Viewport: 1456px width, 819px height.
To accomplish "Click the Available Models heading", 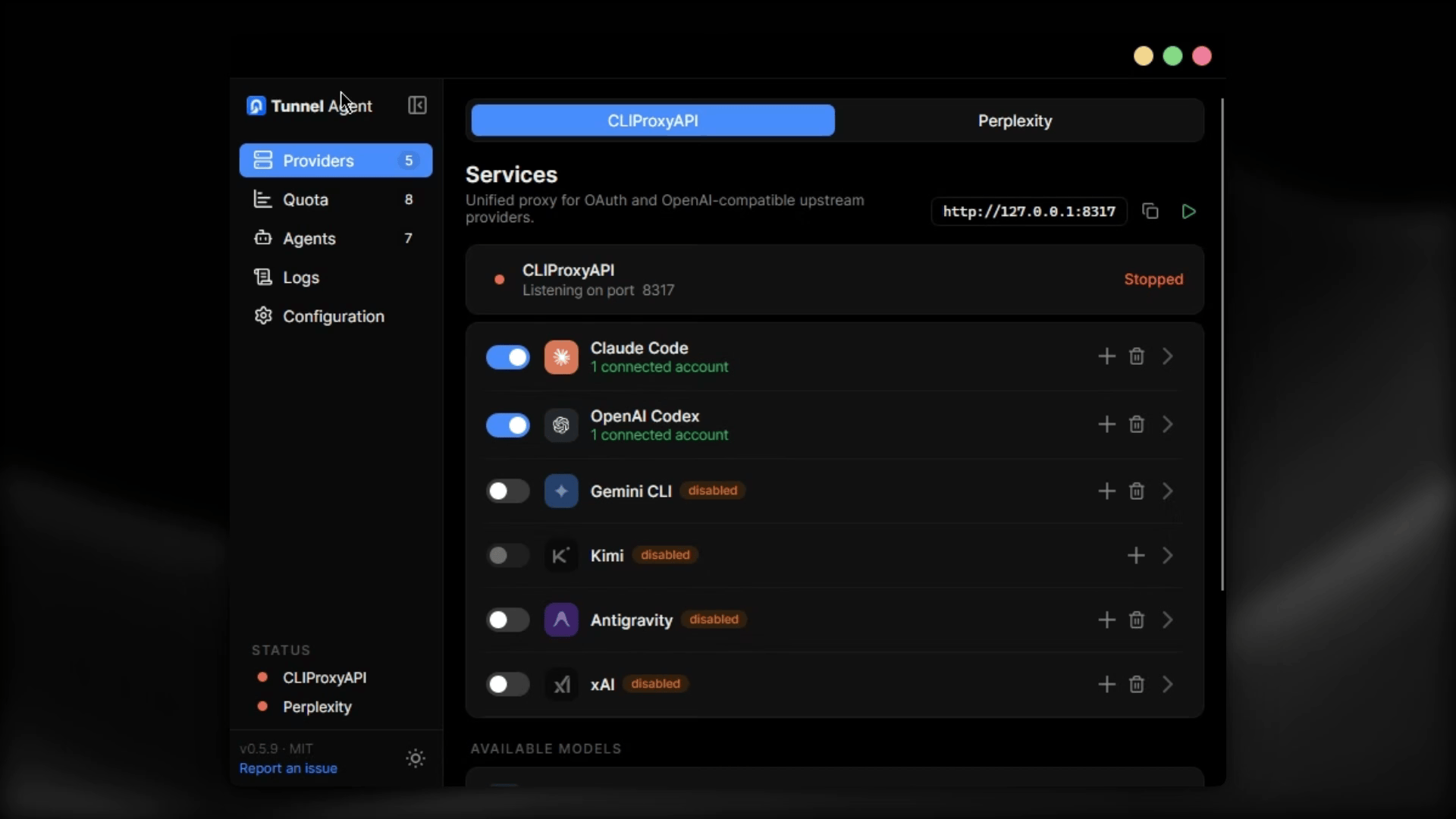I will click(546, 748).
